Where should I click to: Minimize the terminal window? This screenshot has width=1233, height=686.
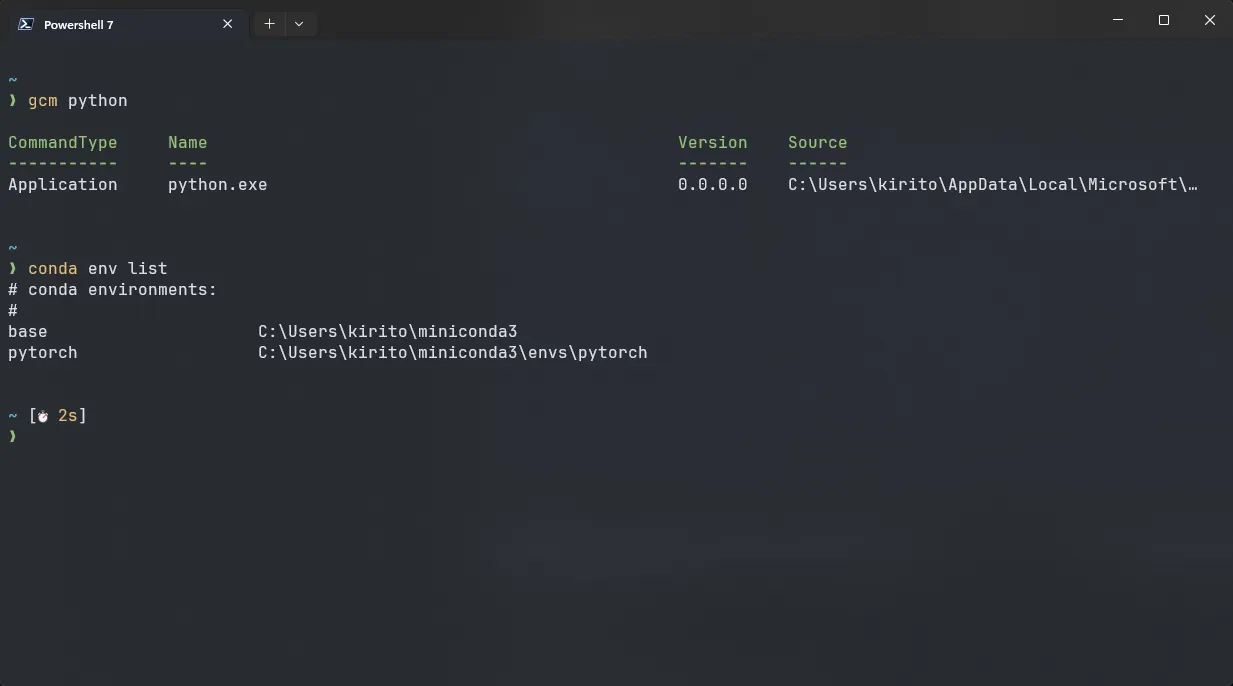click(1118, 20)
